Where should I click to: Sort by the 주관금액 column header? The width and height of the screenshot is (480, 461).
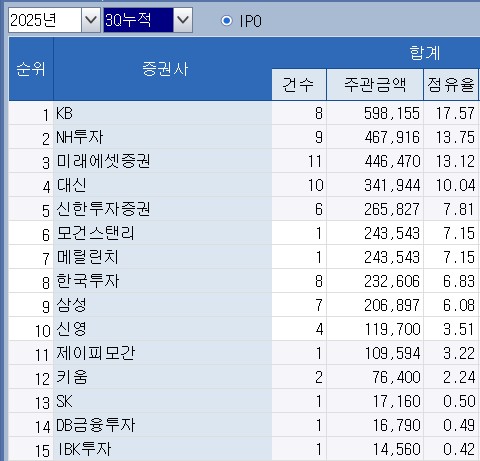[x=375, y=85]
